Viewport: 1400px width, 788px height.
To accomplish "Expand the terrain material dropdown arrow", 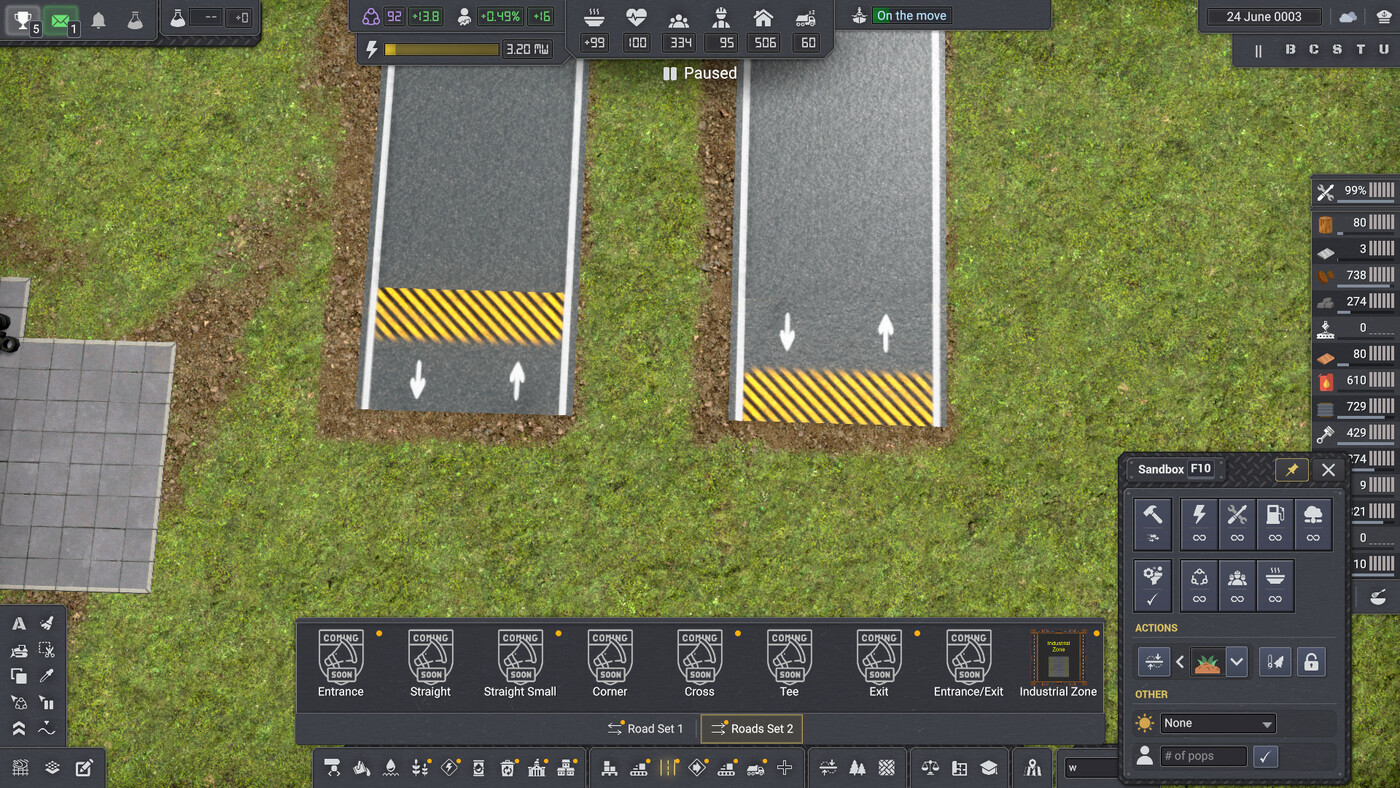I will 1237,661.
